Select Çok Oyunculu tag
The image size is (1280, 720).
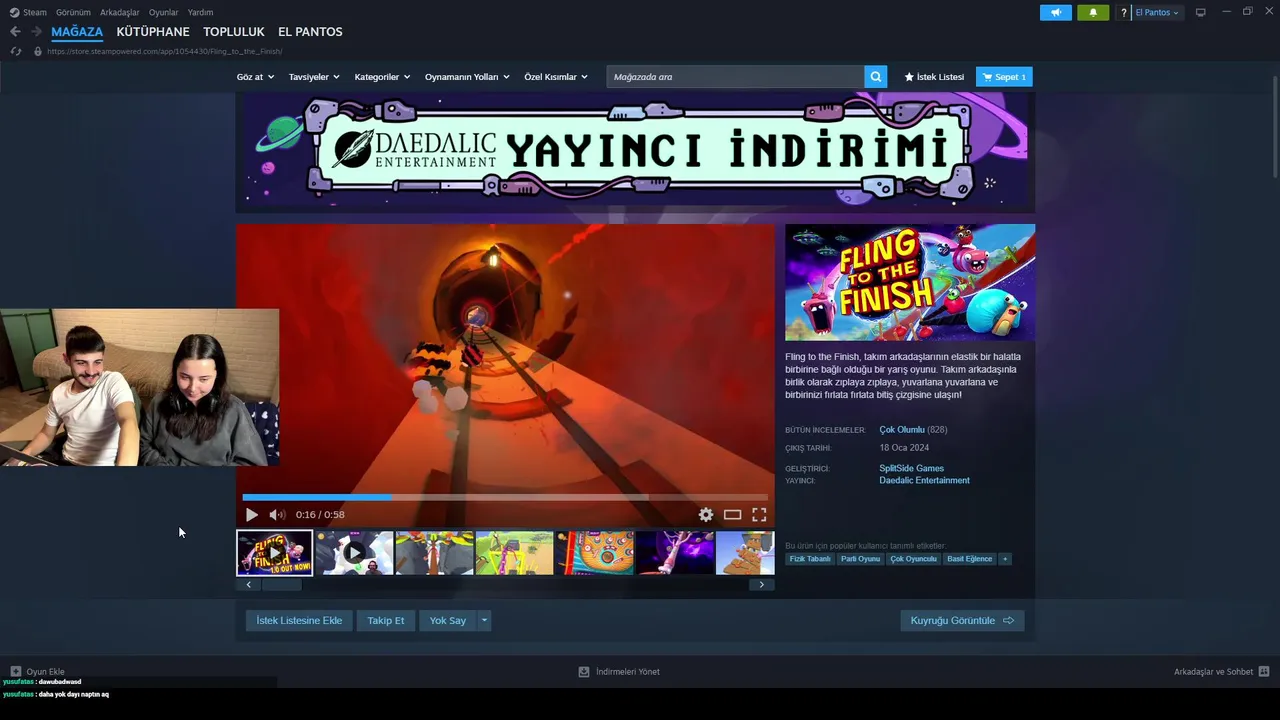coord(914,559)
